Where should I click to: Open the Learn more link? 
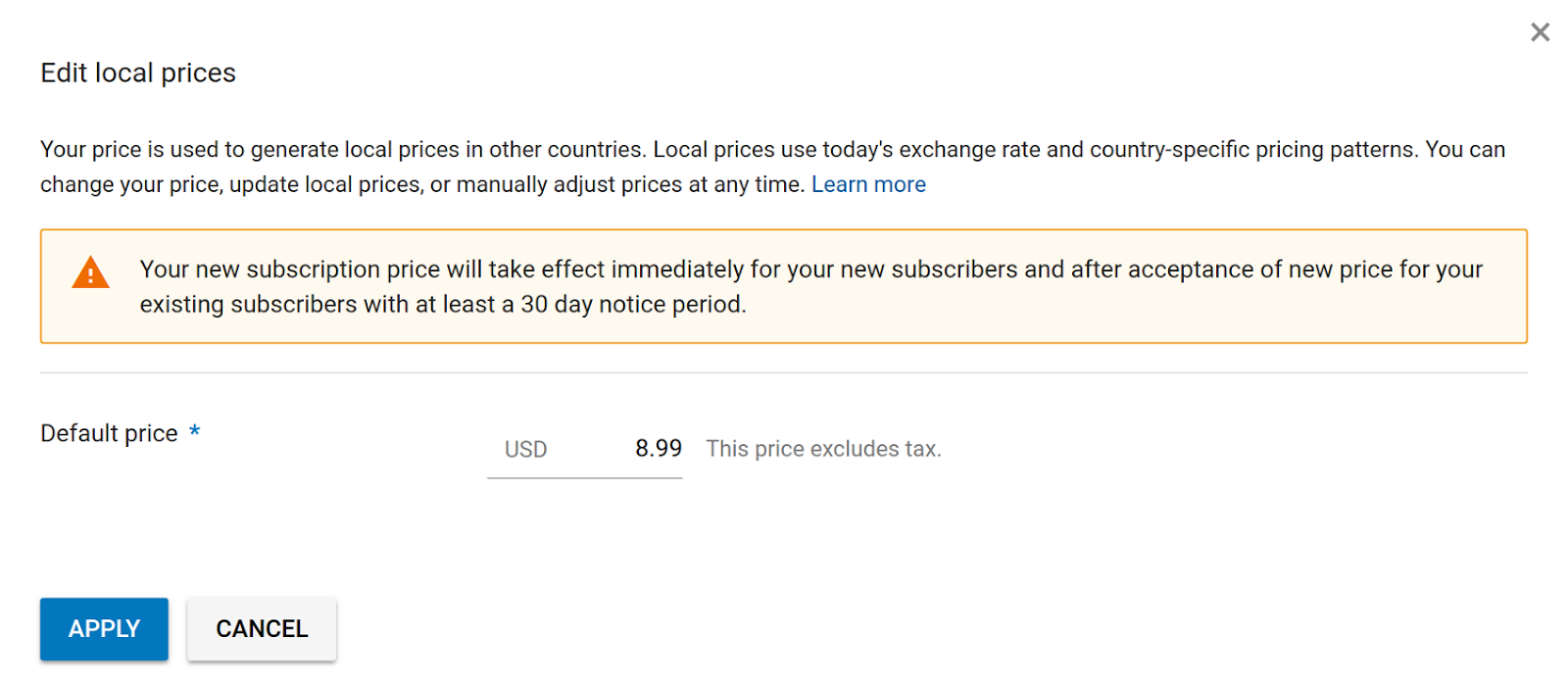(x=868, y=184)
